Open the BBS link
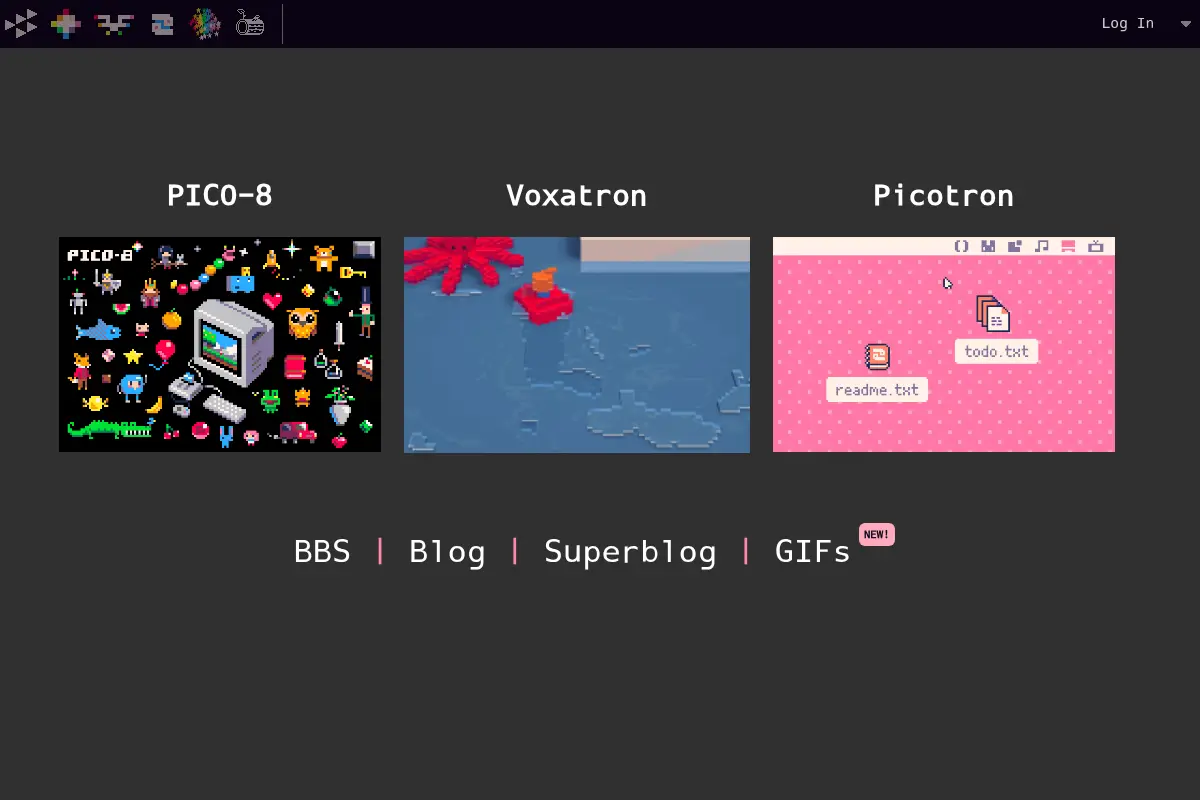1200x800 pixels. [x=322, y=552]
